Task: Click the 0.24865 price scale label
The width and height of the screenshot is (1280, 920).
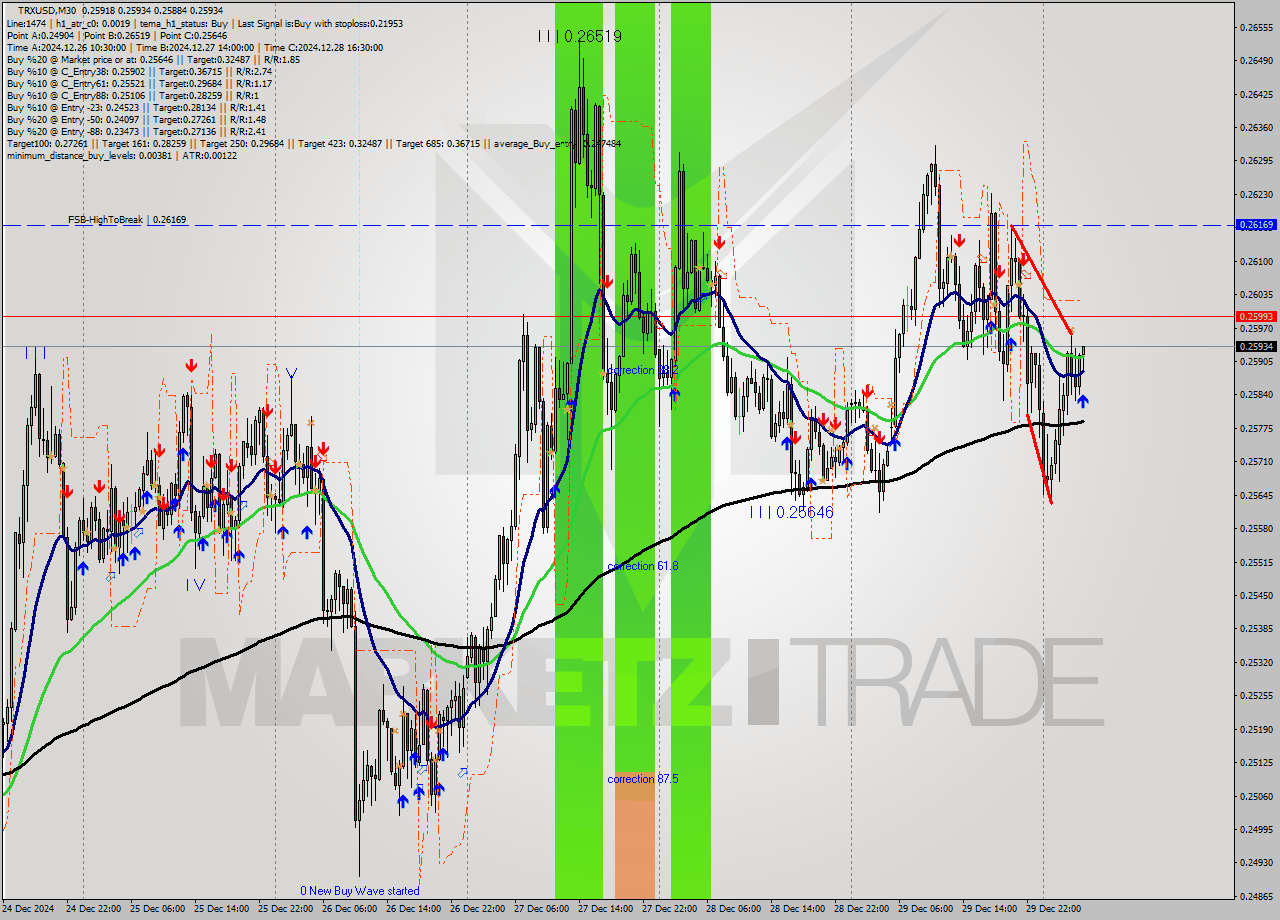Action: pyautogui.click(x=1256, y=896)
